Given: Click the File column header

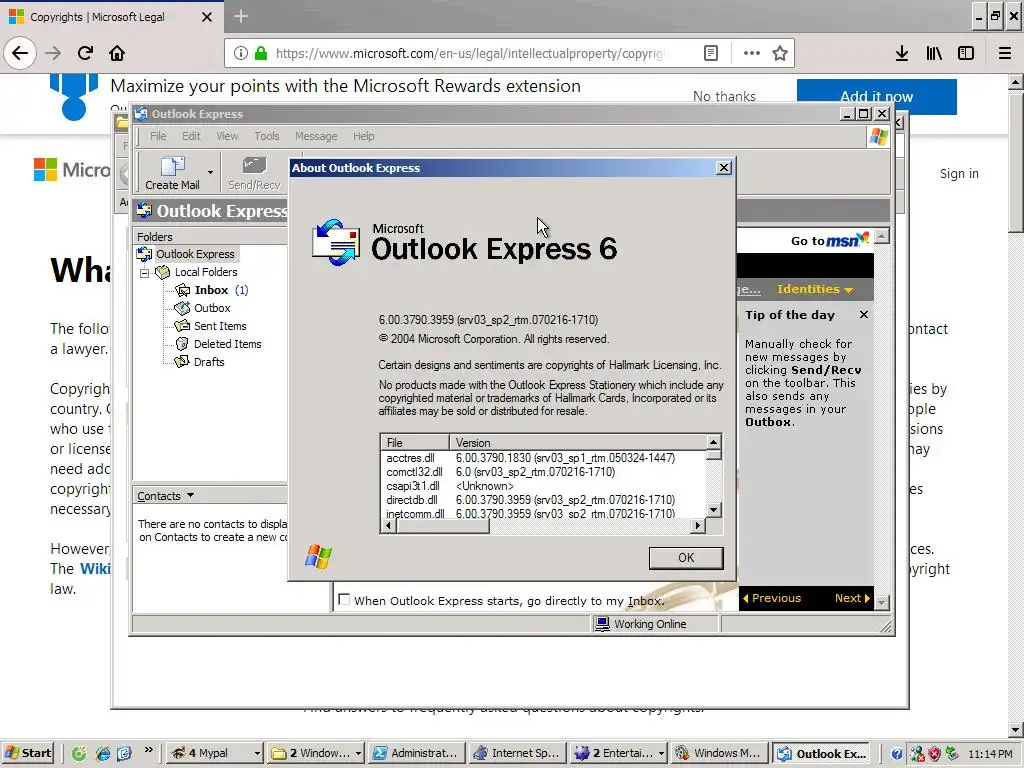Looking at the screenshot, I should click(x=415, y=442).
